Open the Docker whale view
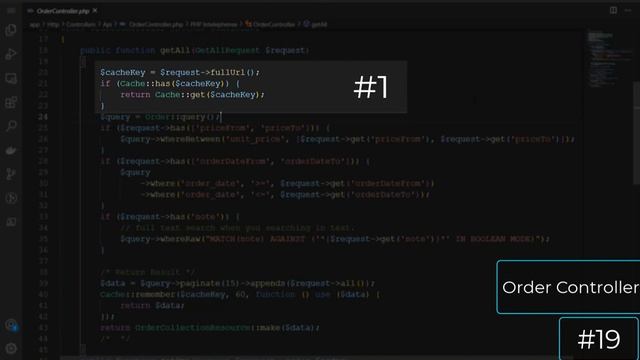Viewport: 640px width, 360px height. pyautogui.click(x=11, y=150)
